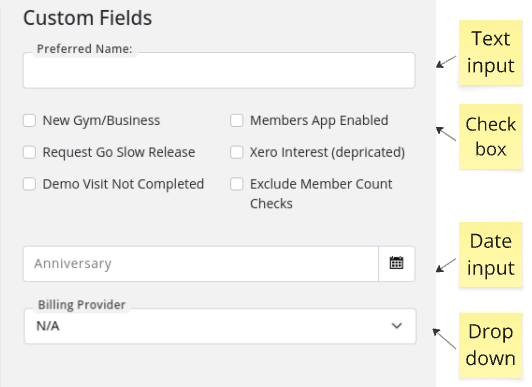Check Exclude Member Count Checks box
532x387 pixels.
[236, 184]
